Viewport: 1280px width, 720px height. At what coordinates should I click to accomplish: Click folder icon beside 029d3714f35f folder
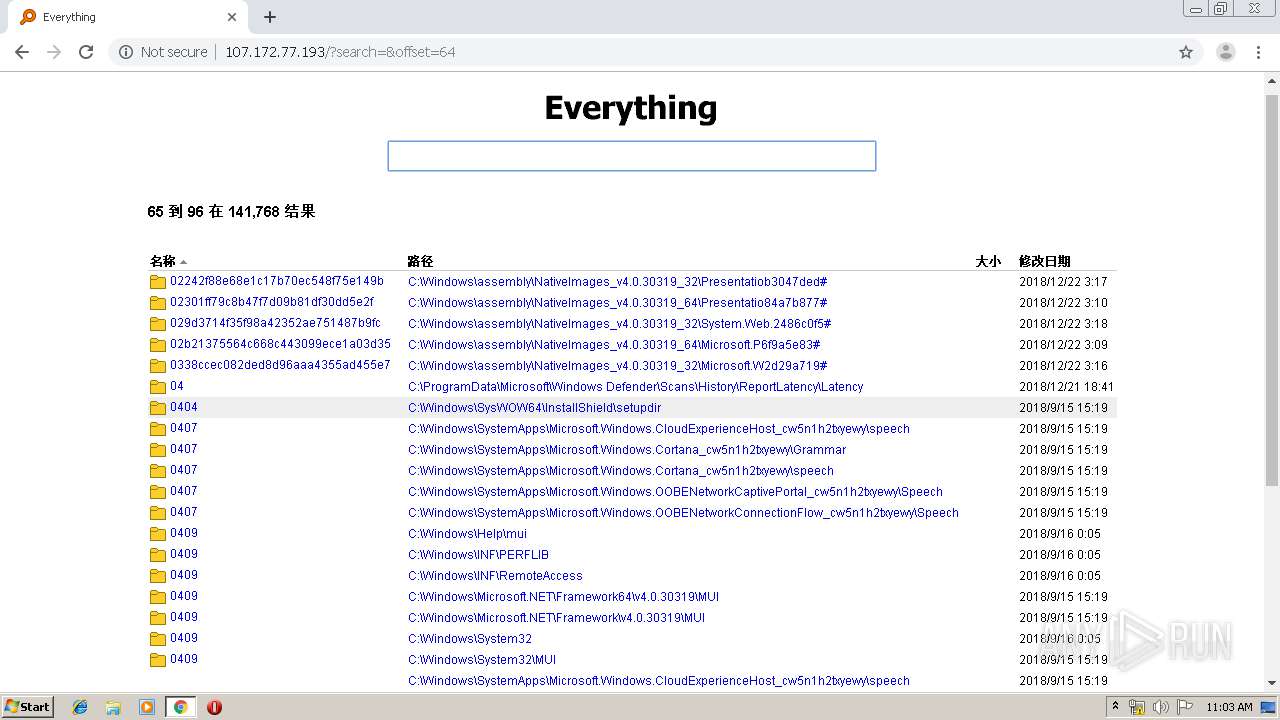(157, 324)
